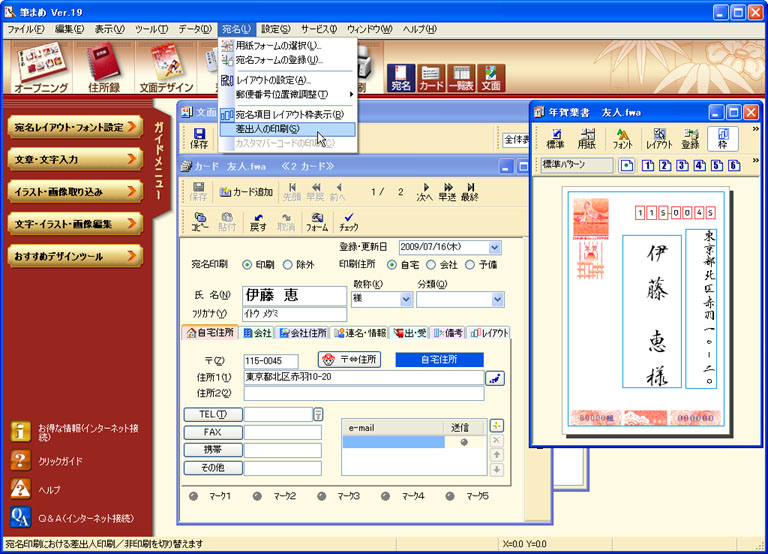Click the 〒⇔住所 postal code conversion button
The height and width of the screenshot is (554, 768).
pos(350,359)
